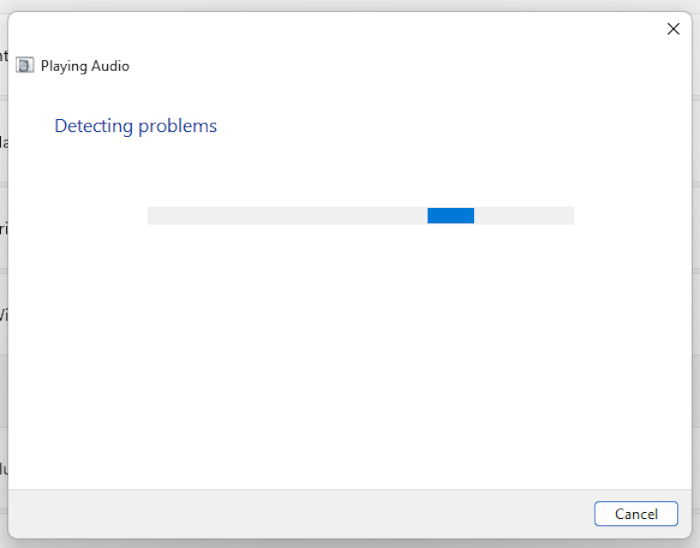Click gray progress track left of blue block
This screenshot has height=548, width=700.
coord(288,216)
